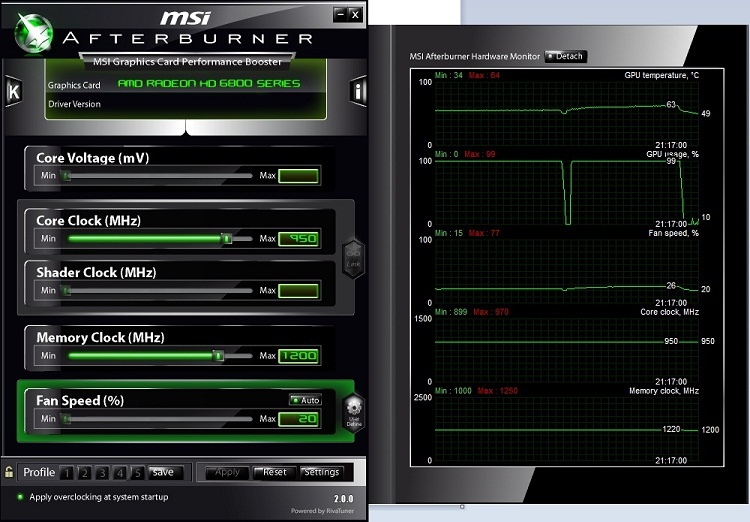The image size is (750, 522).
Task: Open the Settings dialog
Action: point(321,473)
